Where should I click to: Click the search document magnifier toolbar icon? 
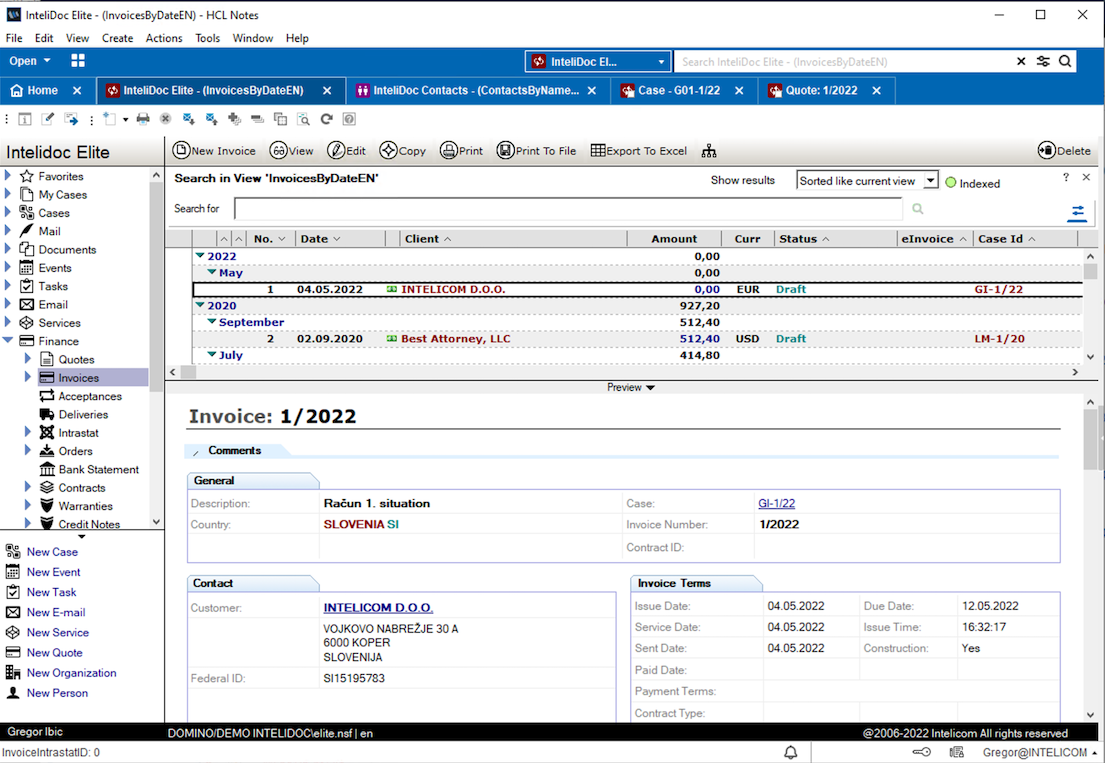tap(304, 119)
